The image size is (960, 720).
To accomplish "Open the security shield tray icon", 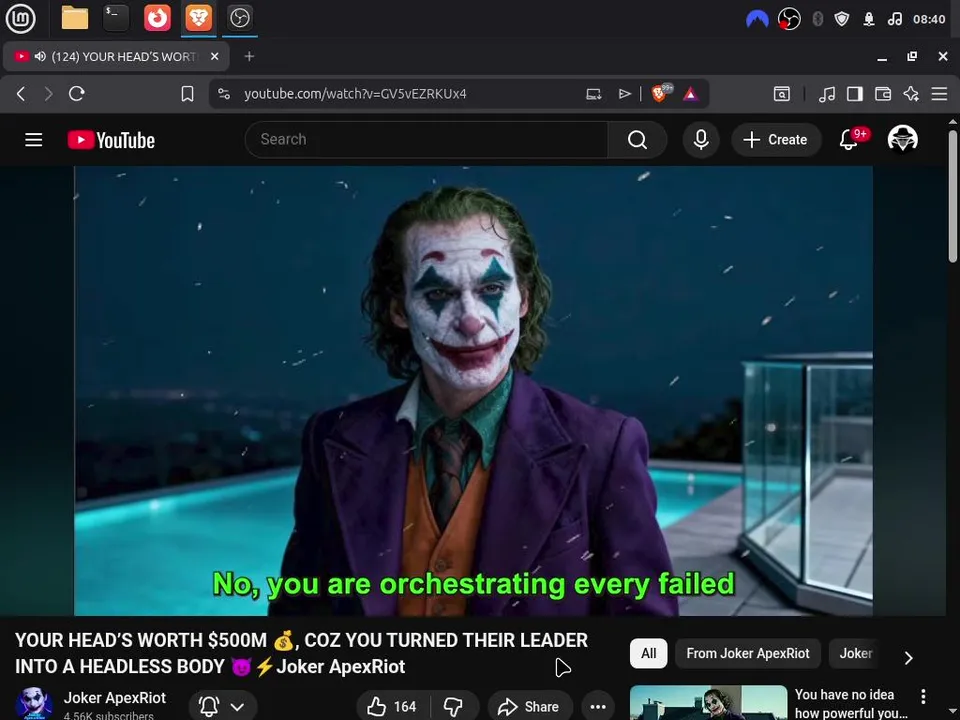I will click(x=842, y=19).
